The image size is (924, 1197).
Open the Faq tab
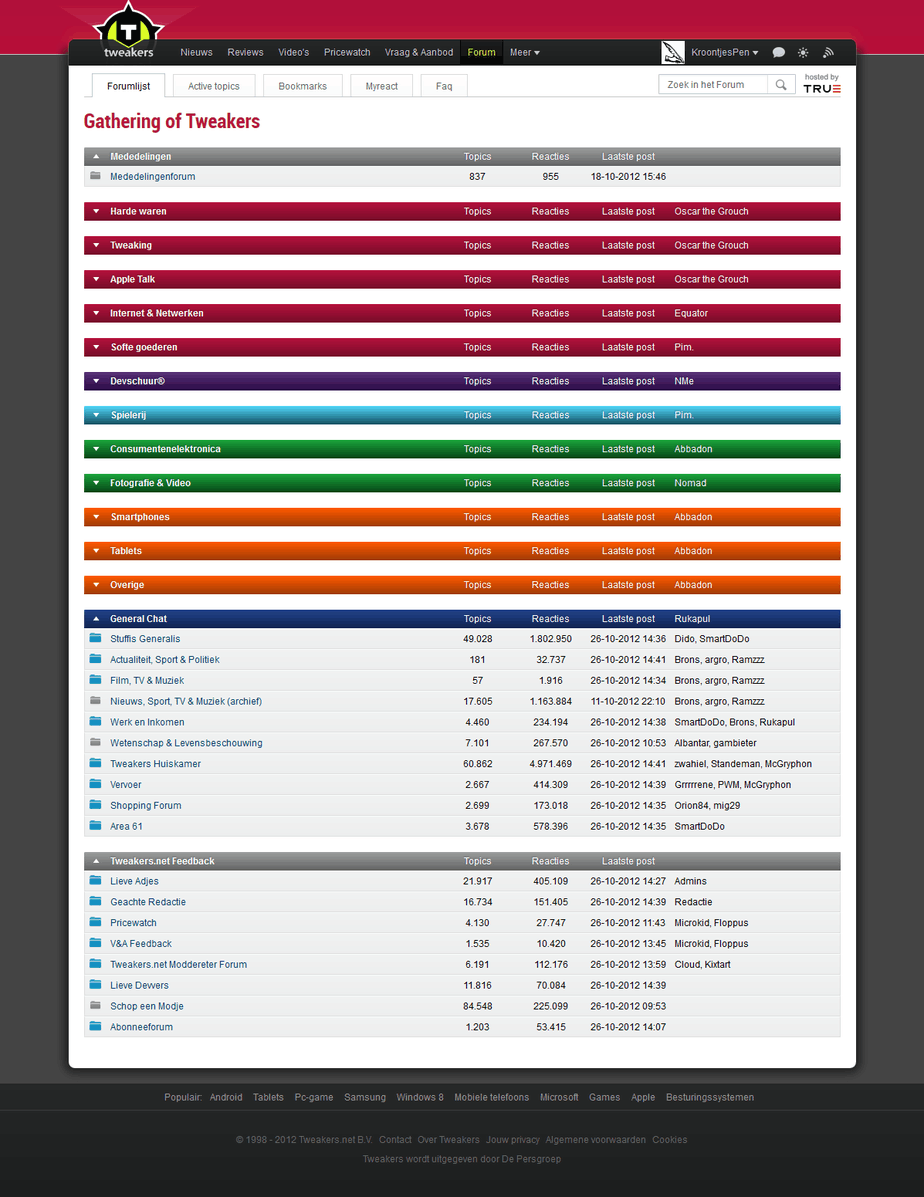[444, 86]
